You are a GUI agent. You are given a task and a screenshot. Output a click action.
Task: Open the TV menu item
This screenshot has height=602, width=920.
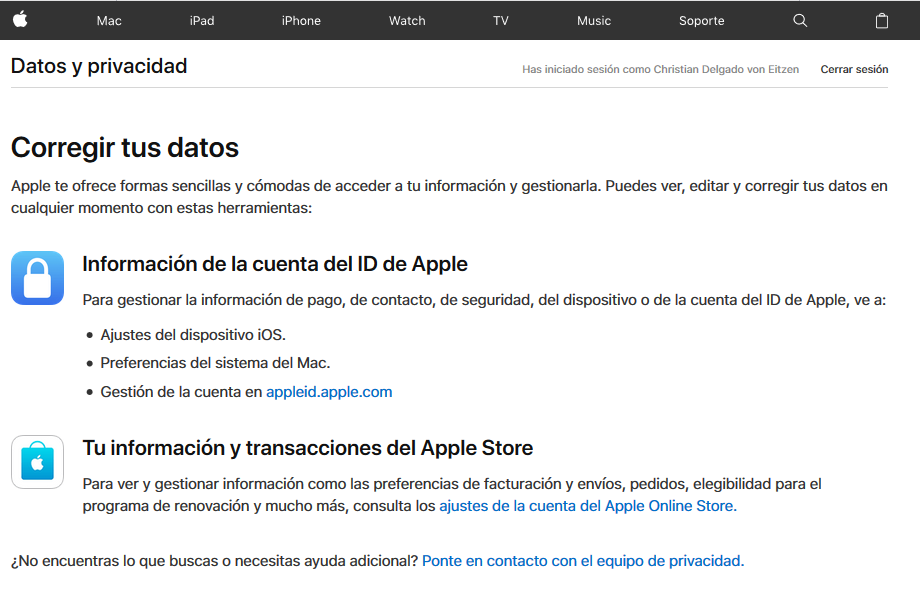500,21
